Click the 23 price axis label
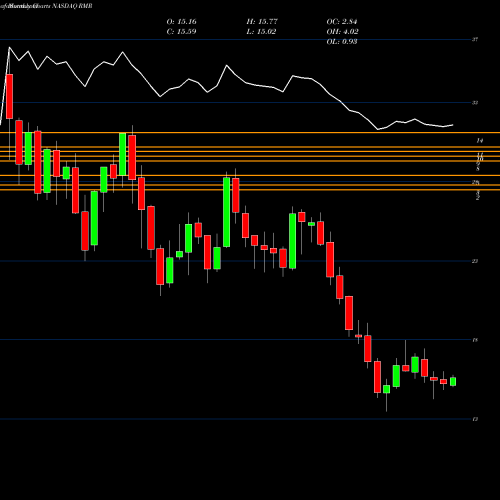The image size is (500, 500). (x=475, y=261)
